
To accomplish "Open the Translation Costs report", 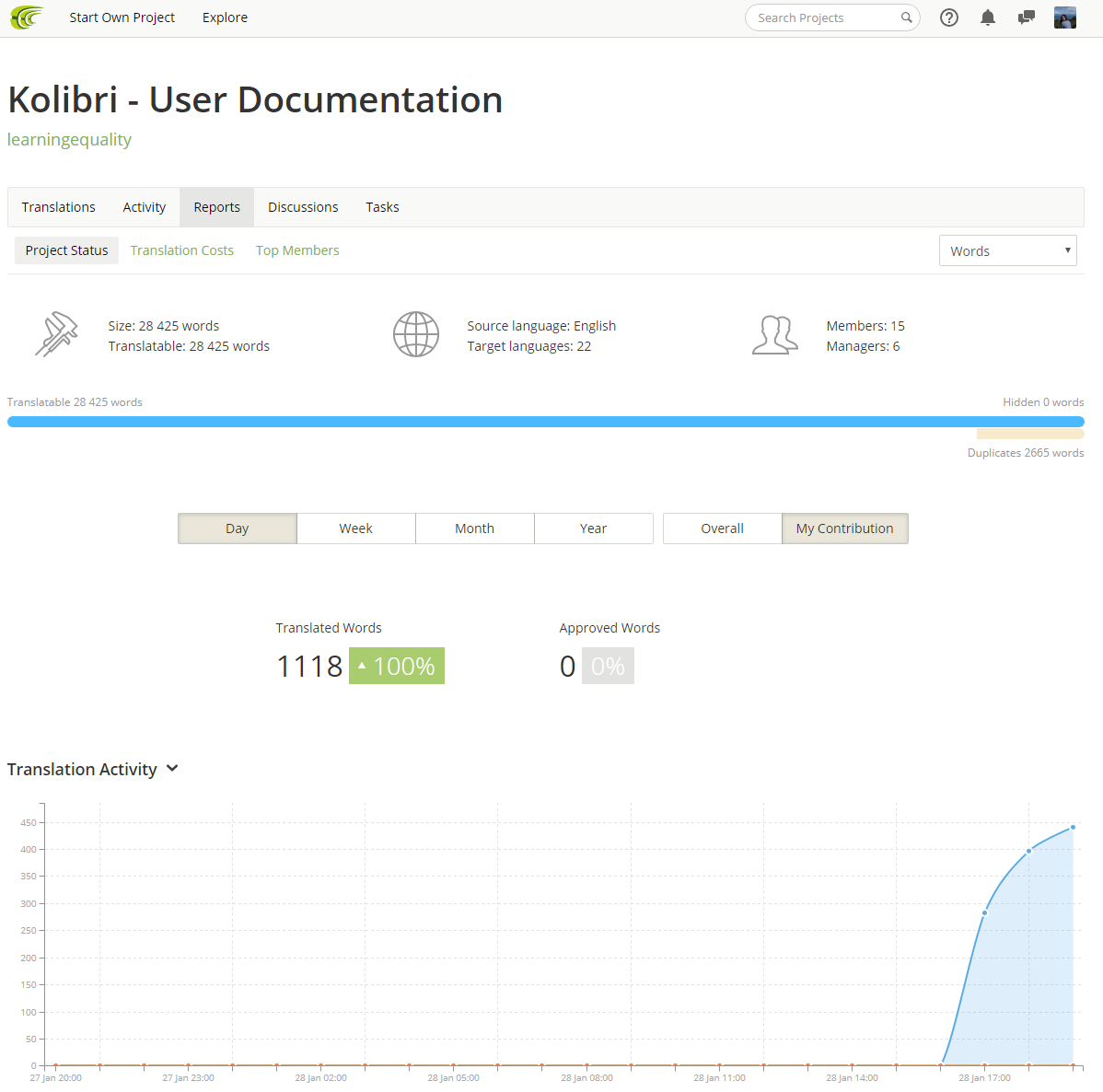I will coord(182,250).
